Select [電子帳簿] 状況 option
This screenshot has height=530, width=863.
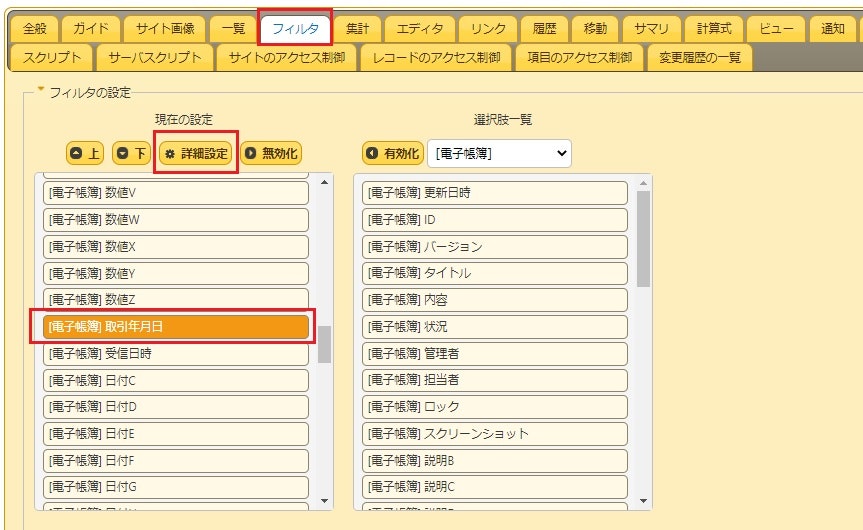click(x=495, y=326)
